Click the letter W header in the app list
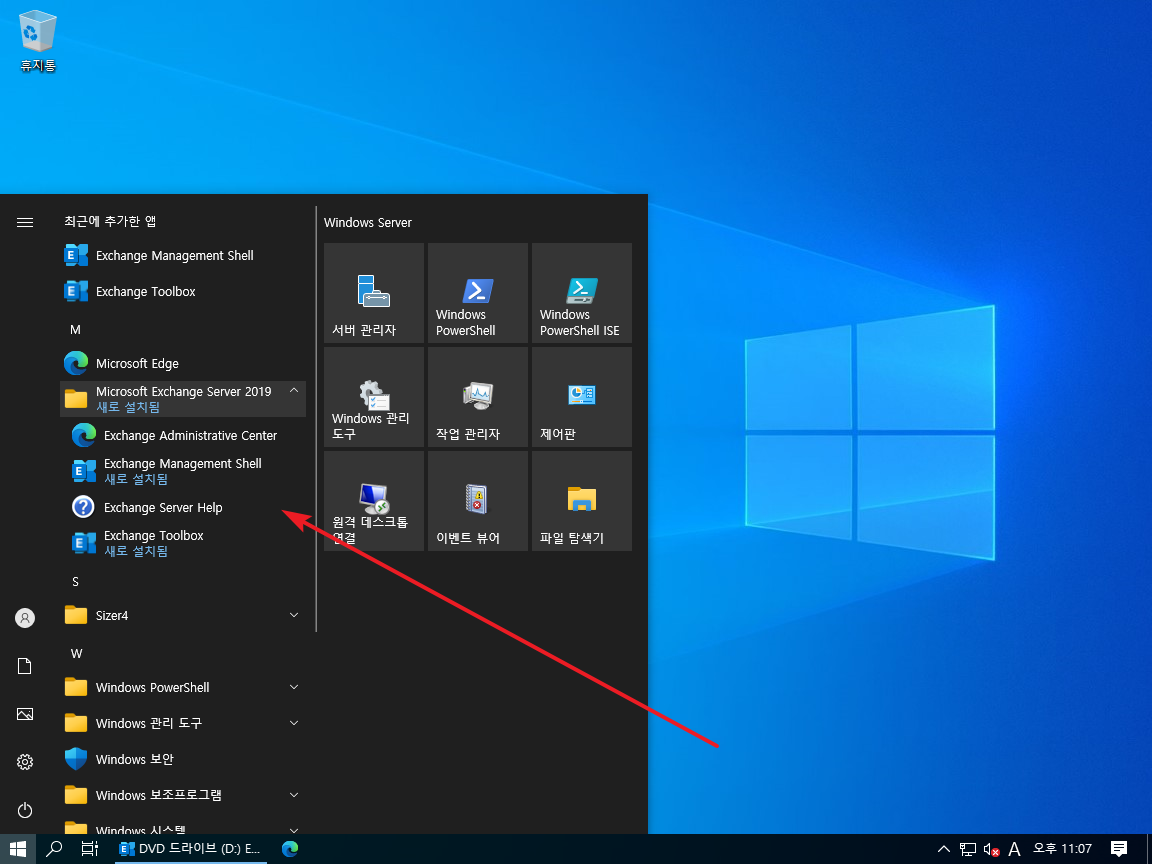1152x864 pixels. pyautogui.click(x=76, y=653)
